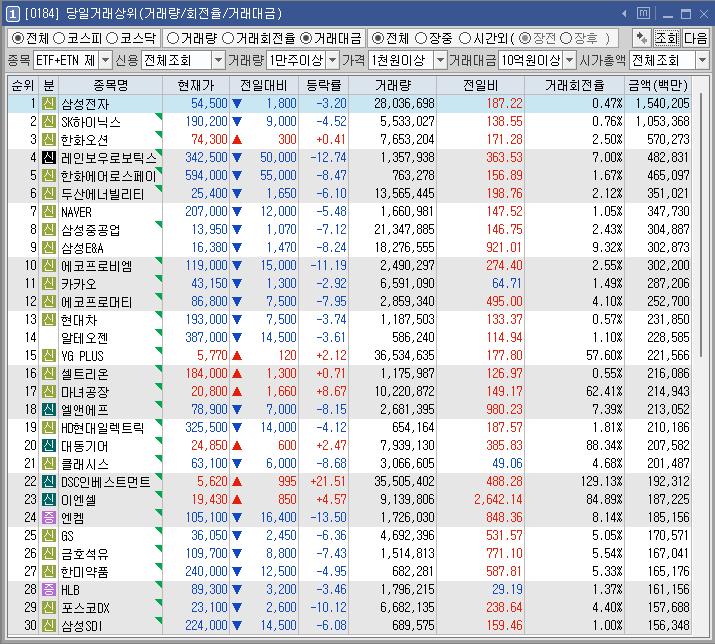Click change rate -13.50 of 엔켐
Viewport: 715px width, 644px height.
pyautogui.click(x=329, y=517)
